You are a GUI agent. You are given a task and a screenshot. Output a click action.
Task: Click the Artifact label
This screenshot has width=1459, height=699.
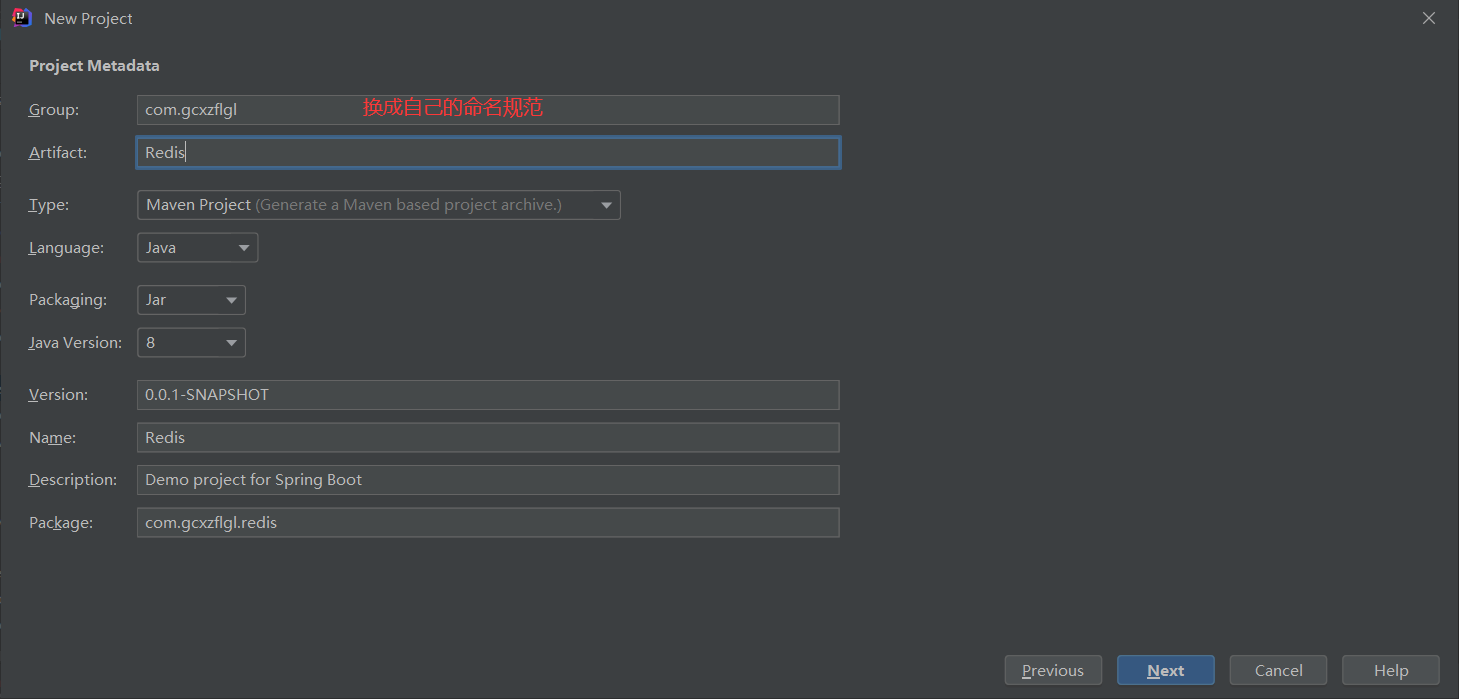[58, 153]
